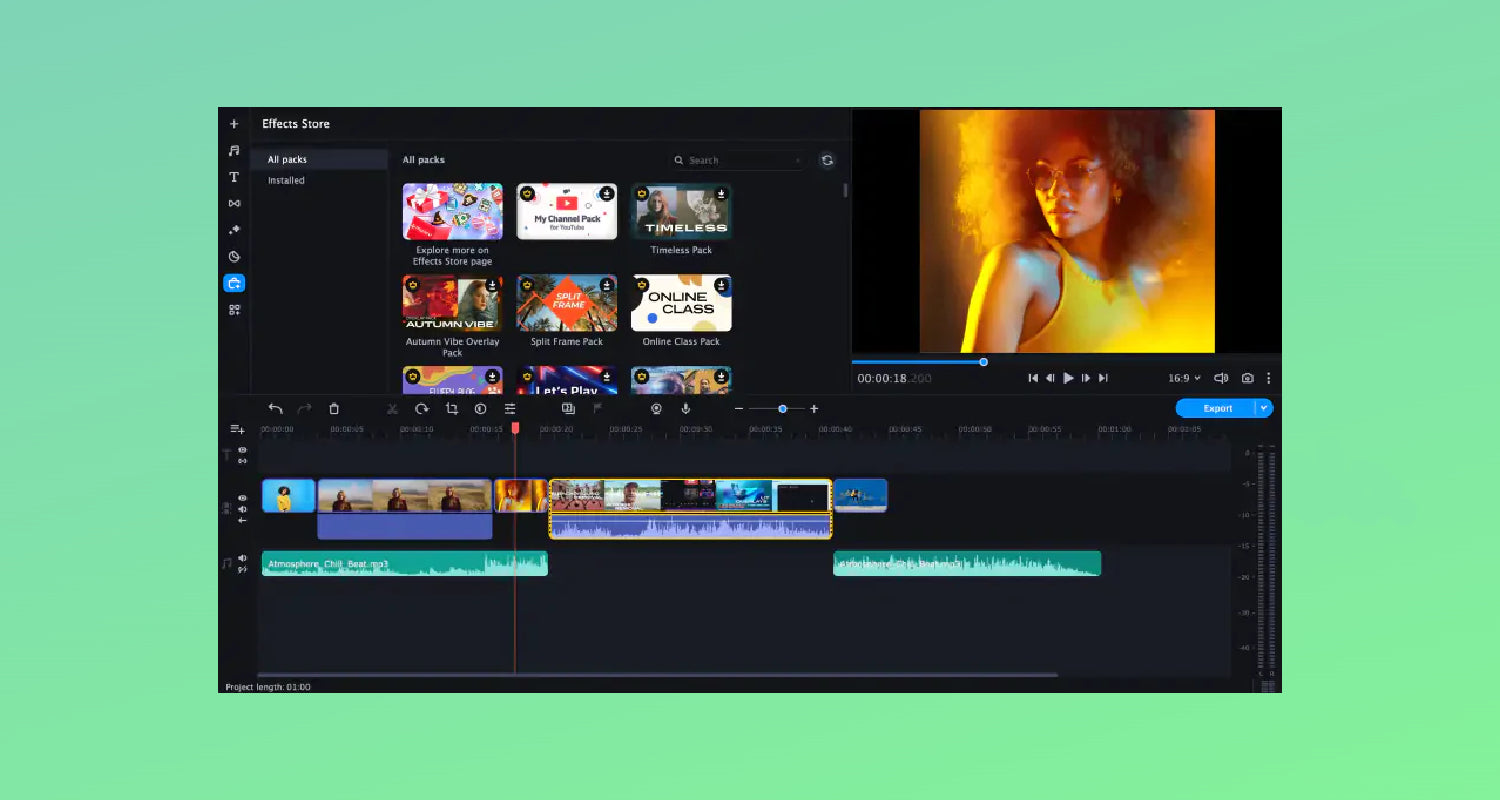Click the crop tool in timeline toolbar

tap(451, 408)
